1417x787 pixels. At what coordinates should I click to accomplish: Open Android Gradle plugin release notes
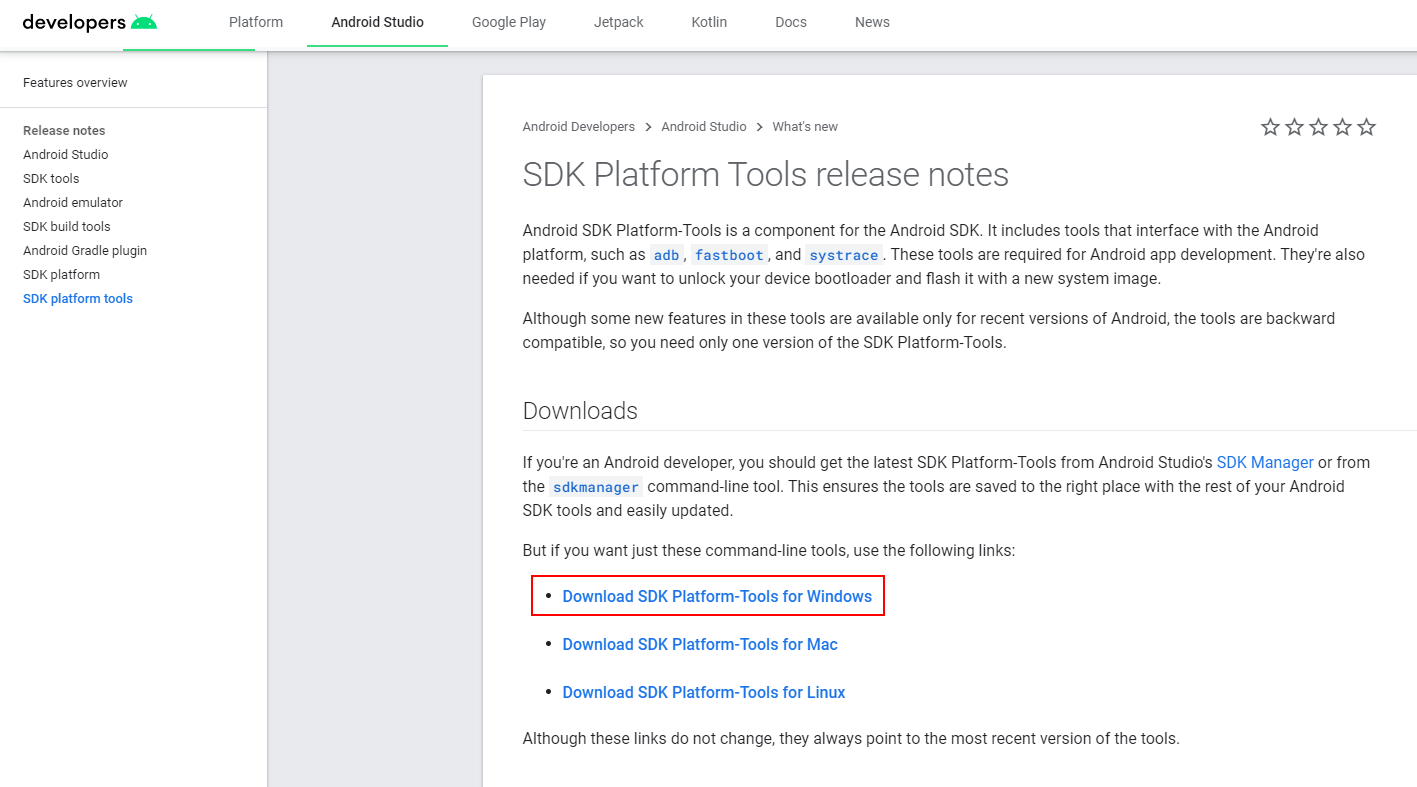tap(85, 251)
